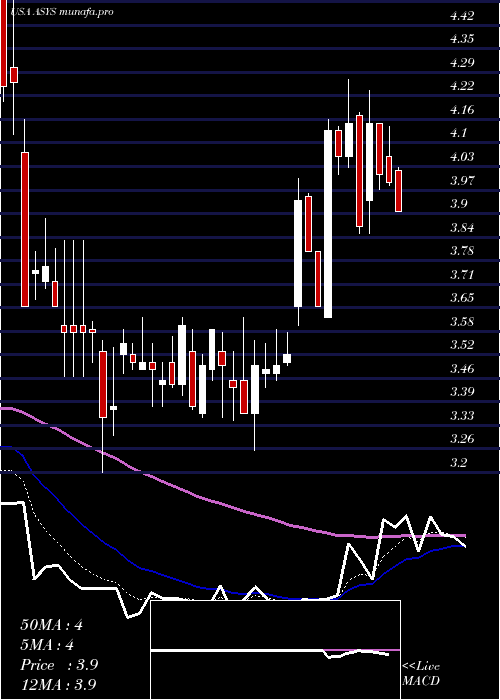
Task: Click the 3.58 price axis label
Action: [462, 321]
